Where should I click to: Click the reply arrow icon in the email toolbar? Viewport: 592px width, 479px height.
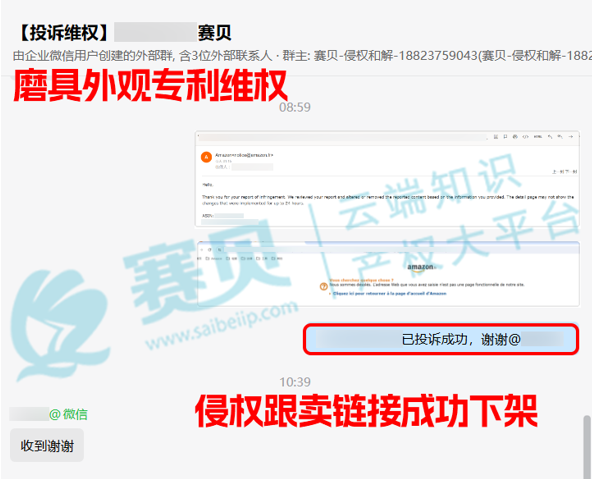550,137
